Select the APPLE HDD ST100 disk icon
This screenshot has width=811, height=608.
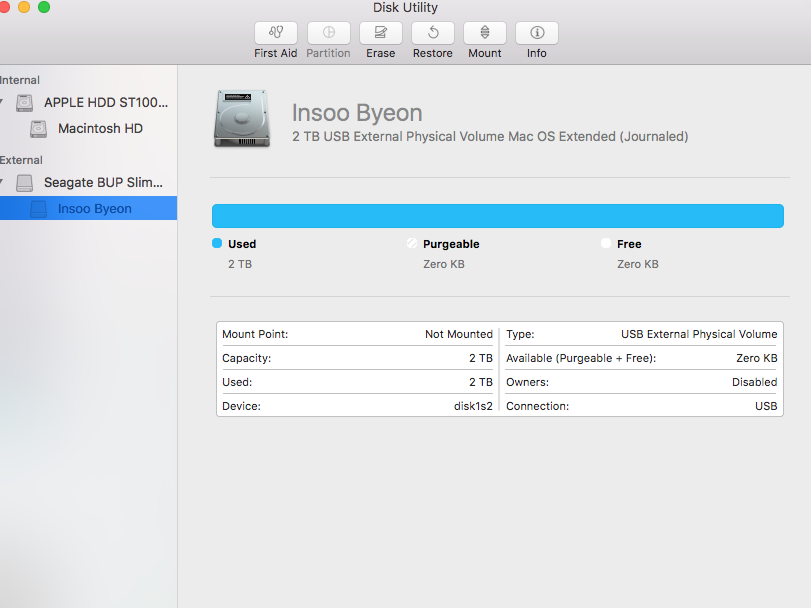point(24,103)
